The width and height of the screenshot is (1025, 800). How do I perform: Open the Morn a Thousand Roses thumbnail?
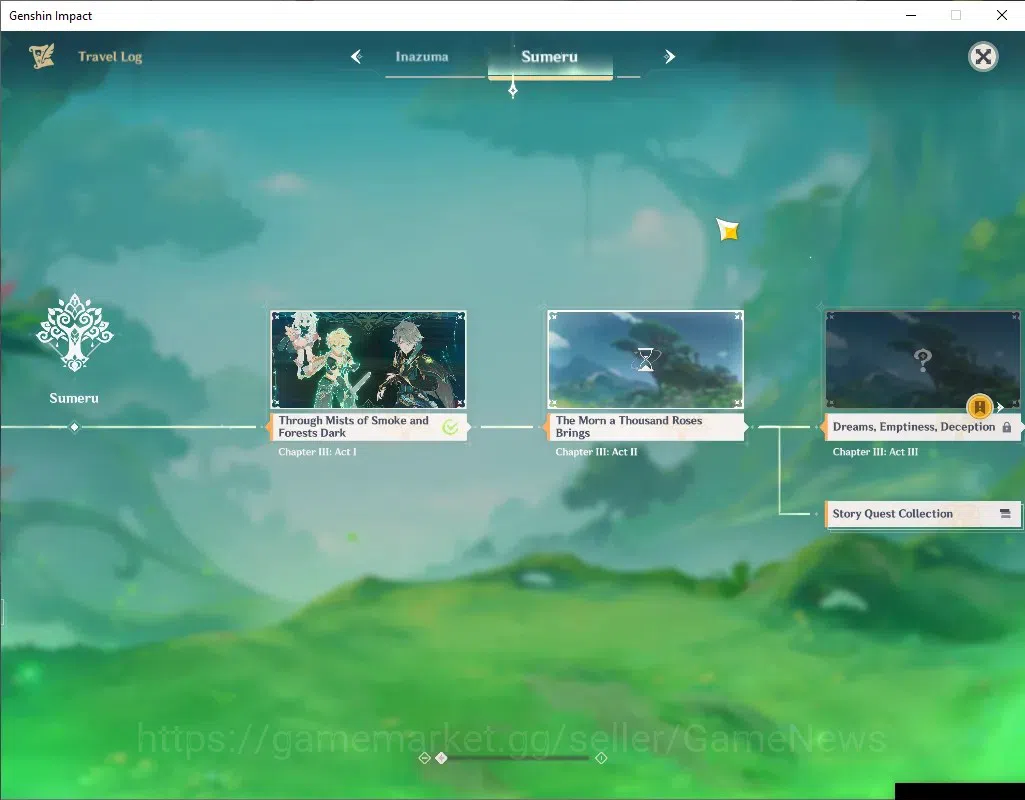(x=645, y=359)
